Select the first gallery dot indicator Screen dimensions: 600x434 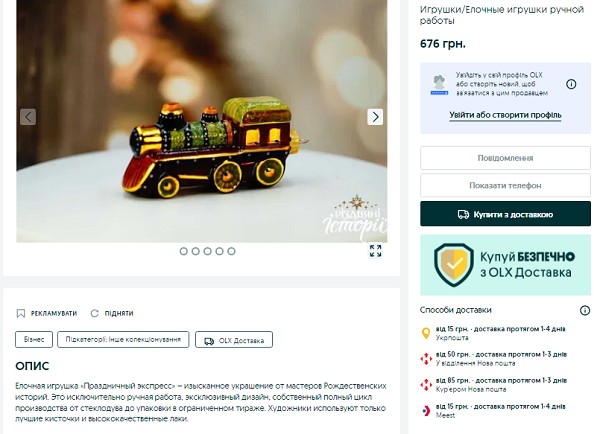tap(184, 251)
